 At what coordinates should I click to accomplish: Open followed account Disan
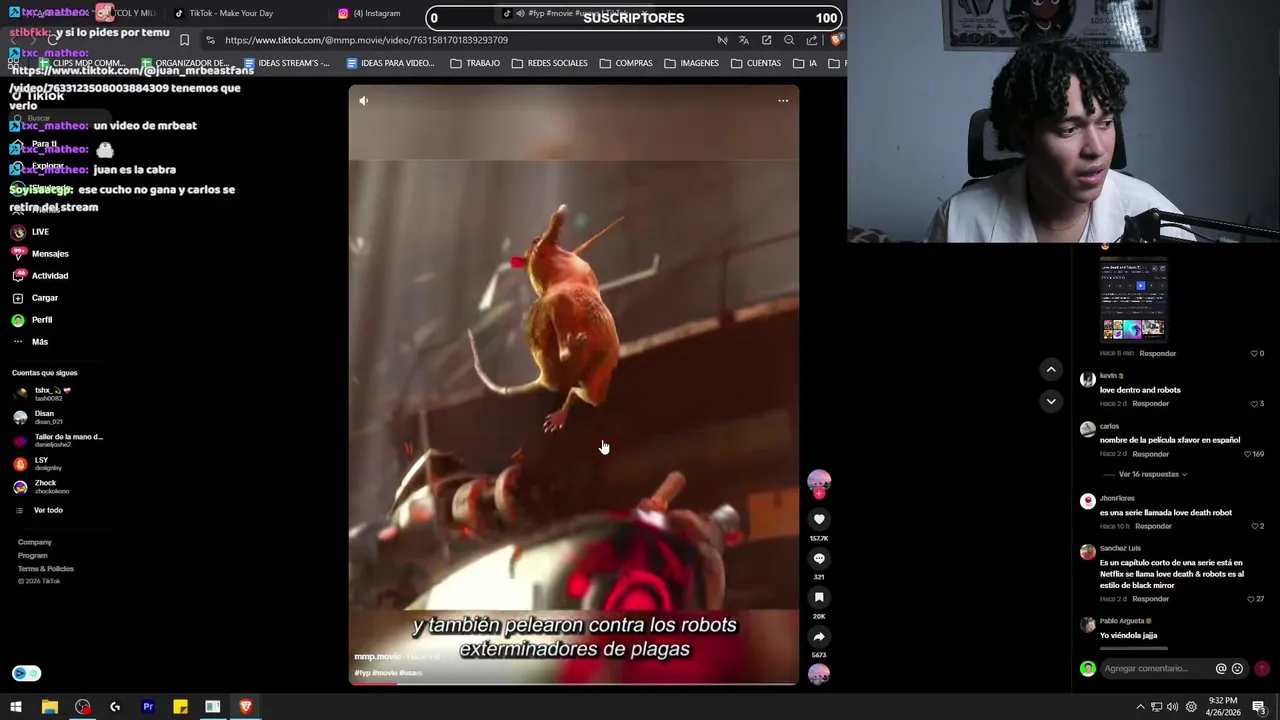coord(44,417)
